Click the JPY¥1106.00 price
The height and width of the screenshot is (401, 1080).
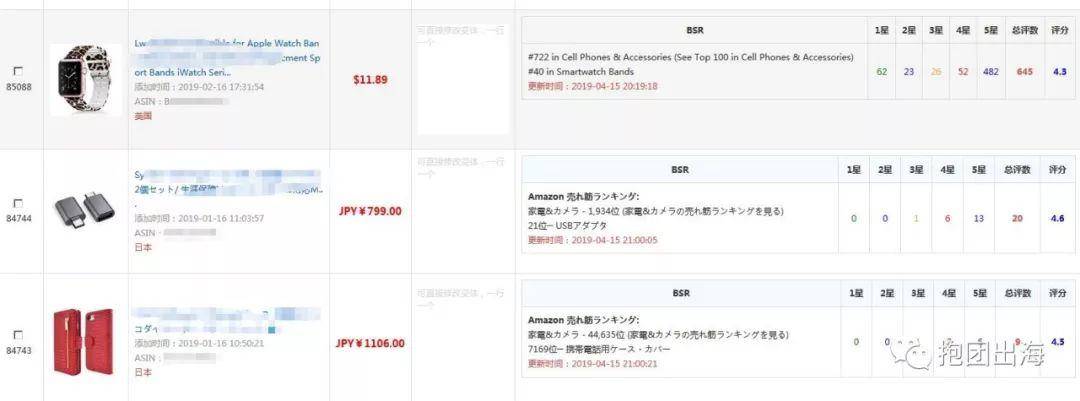click(x=370, y=343)
